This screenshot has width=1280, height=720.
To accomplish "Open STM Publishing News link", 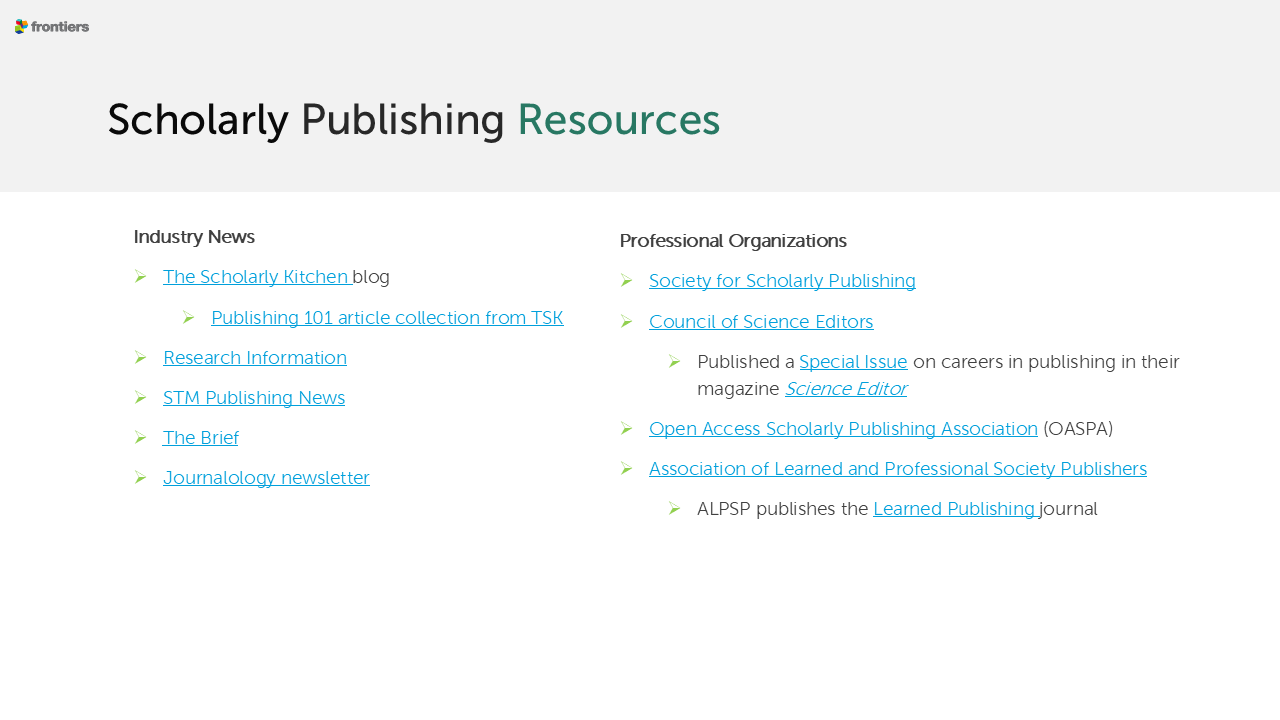I will pos(253,398).
